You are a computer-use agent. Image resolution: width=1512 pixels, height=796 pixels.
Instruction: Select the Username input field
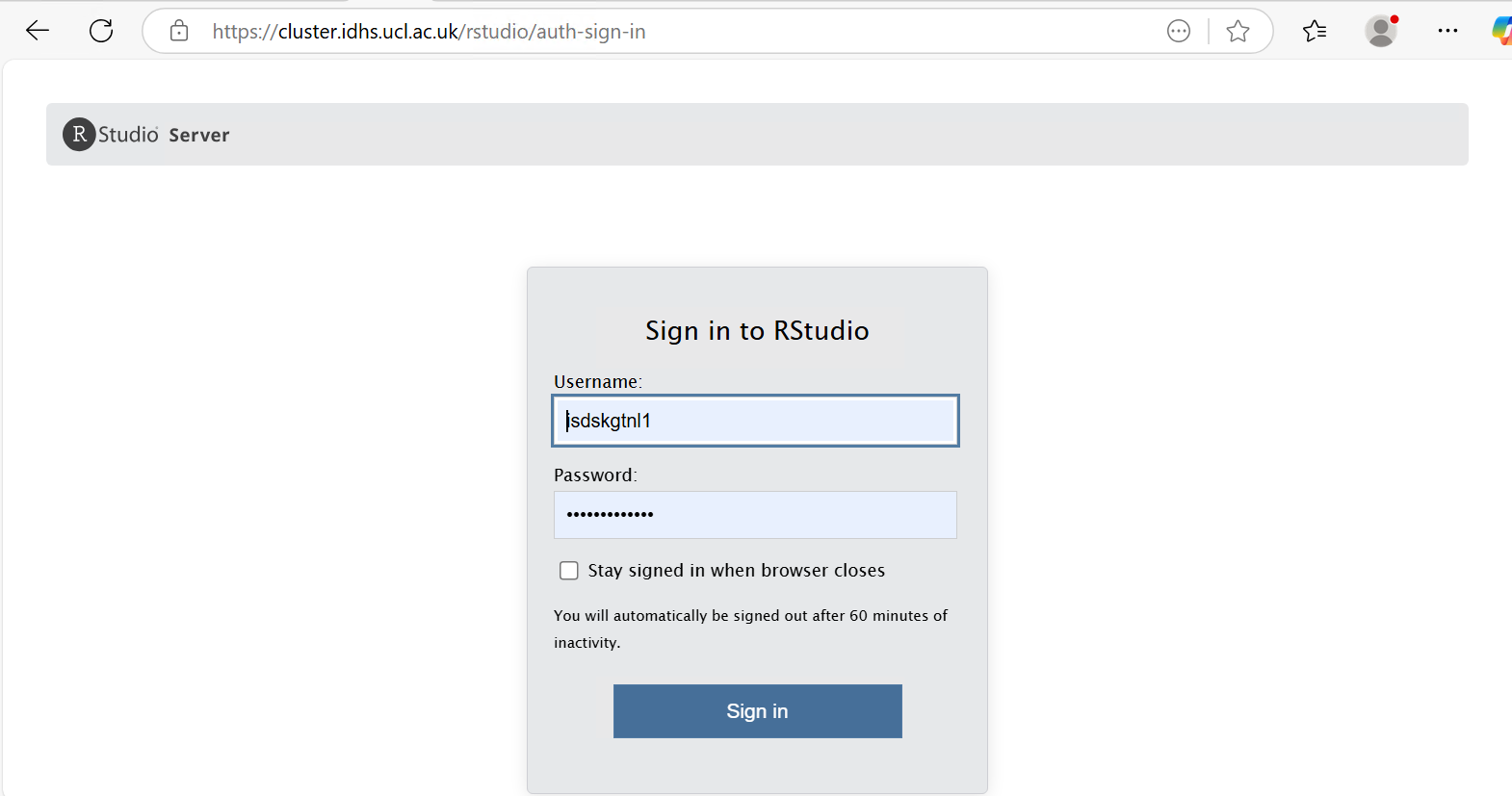point(755,421)
